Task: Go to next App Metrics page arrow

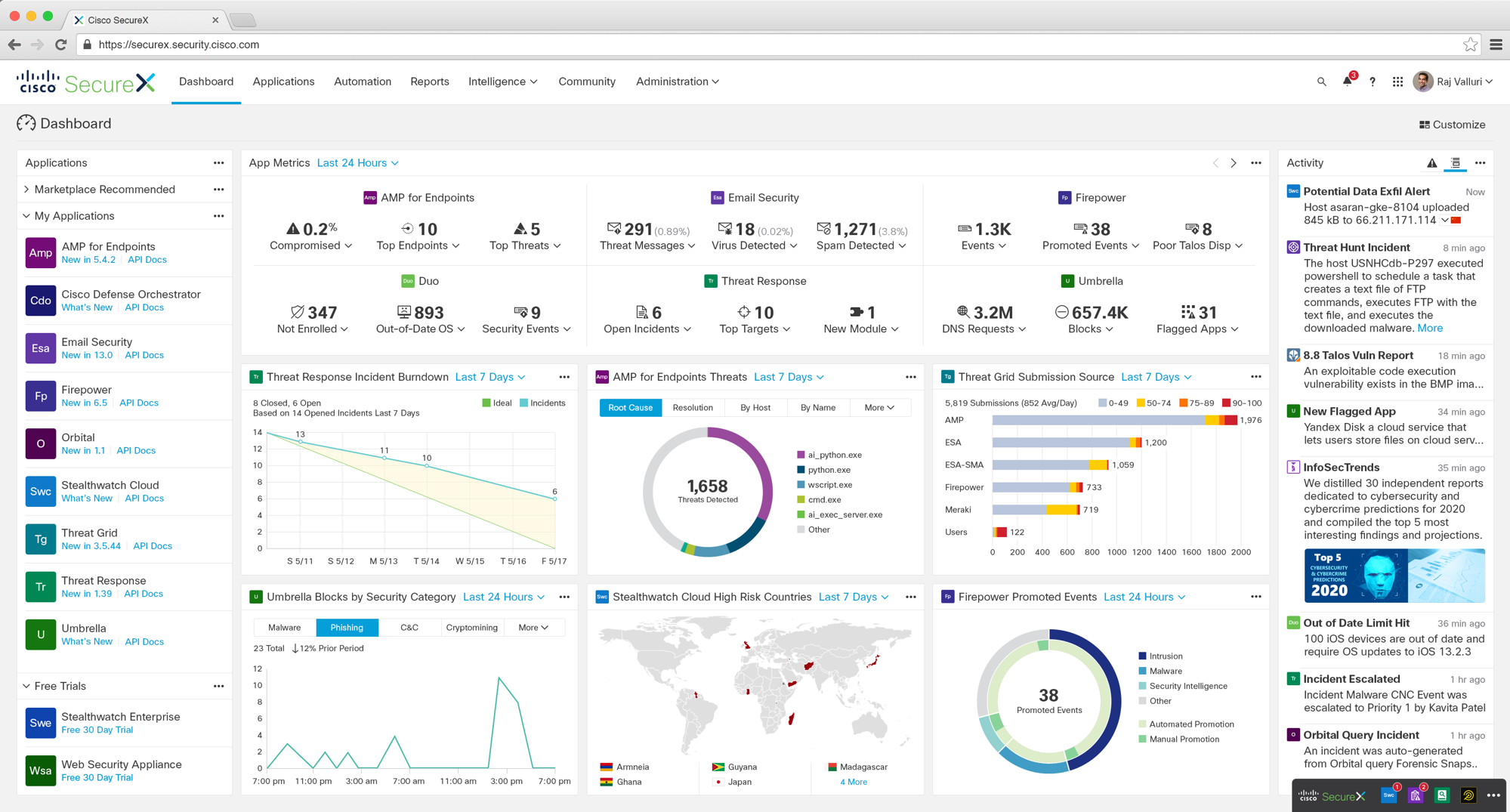Action: pos(1234,163)
